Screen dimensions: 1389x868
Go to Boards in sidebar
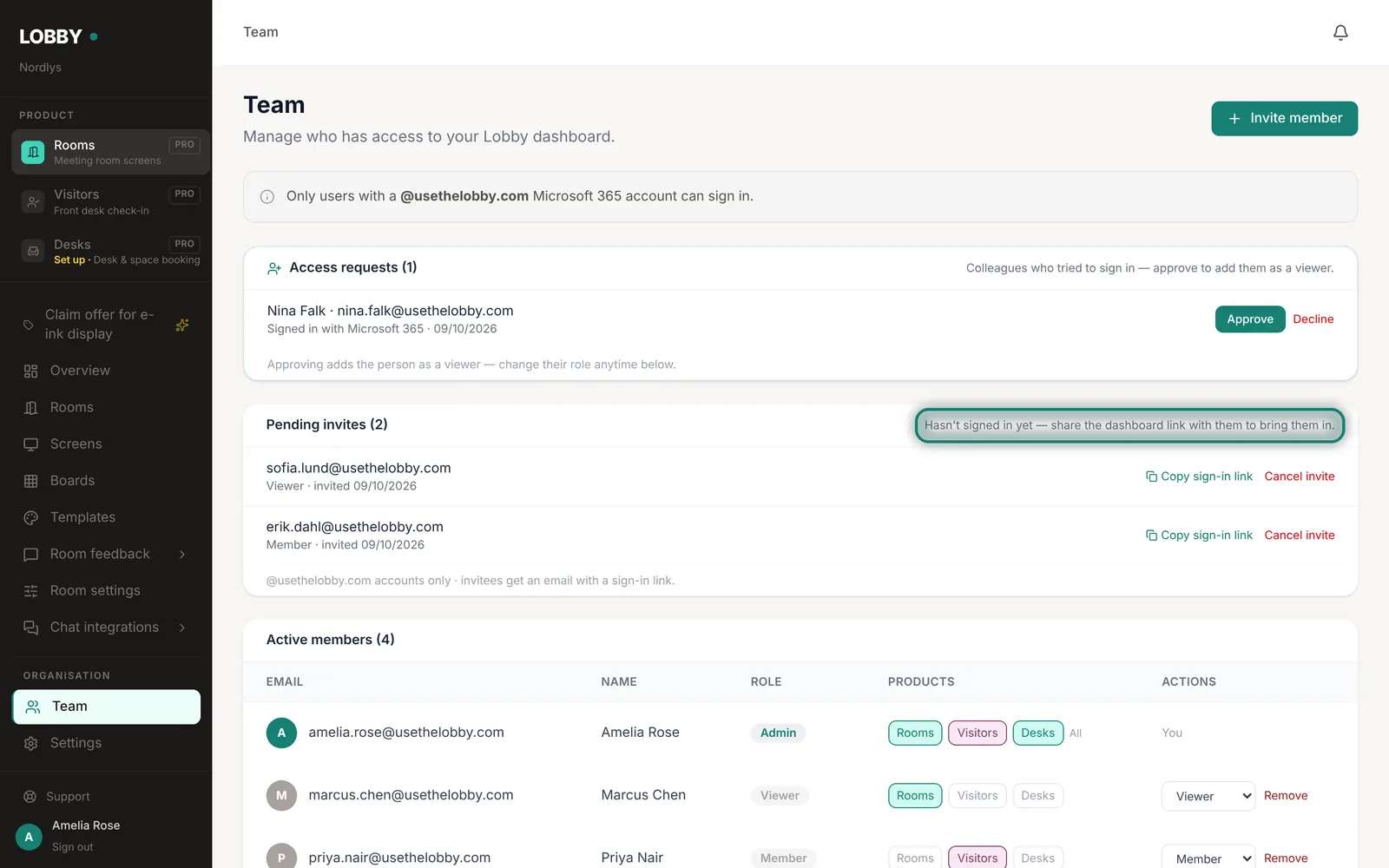(x=106, y=481)
